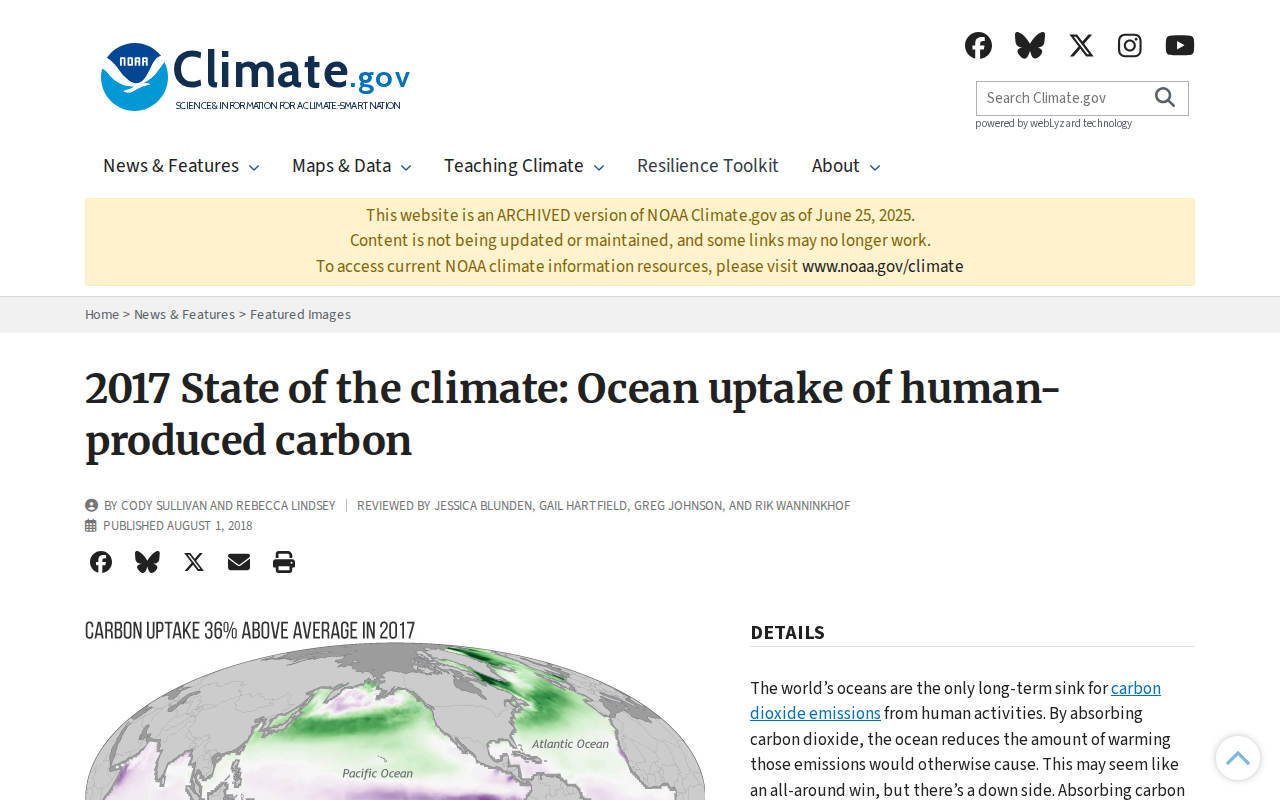
Task: Open Instagram icon in header
Action: (x=1130, y=45)
